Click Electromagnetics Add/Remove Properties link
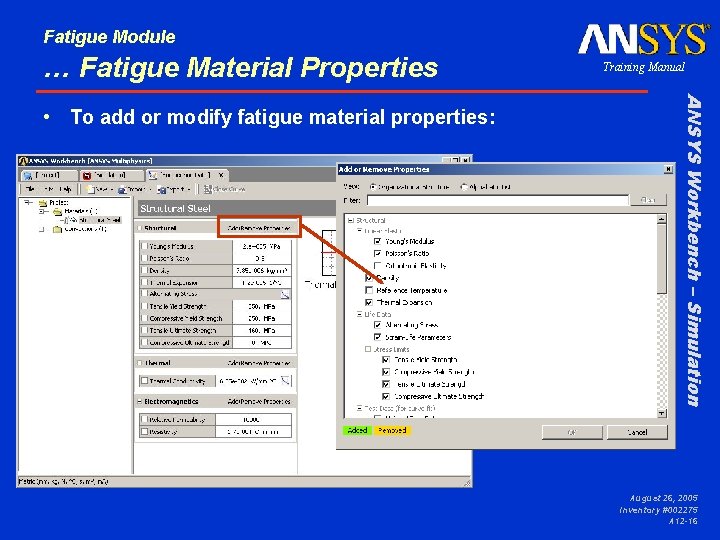 tap(259, 401)
